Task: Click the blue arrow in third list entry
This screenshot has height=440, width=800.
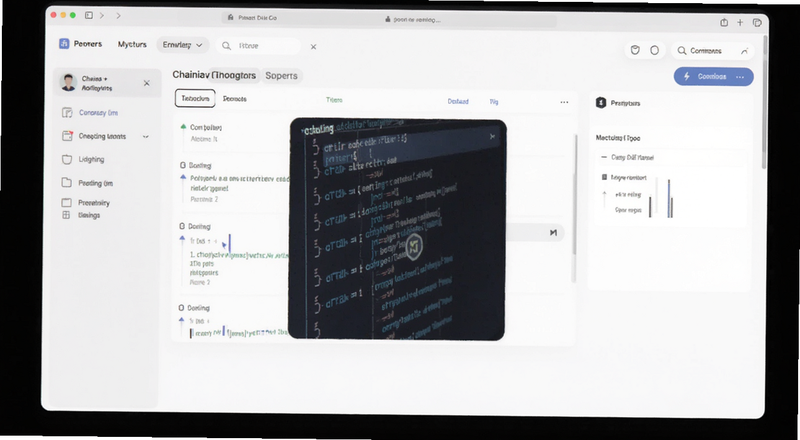Action: 182,239
